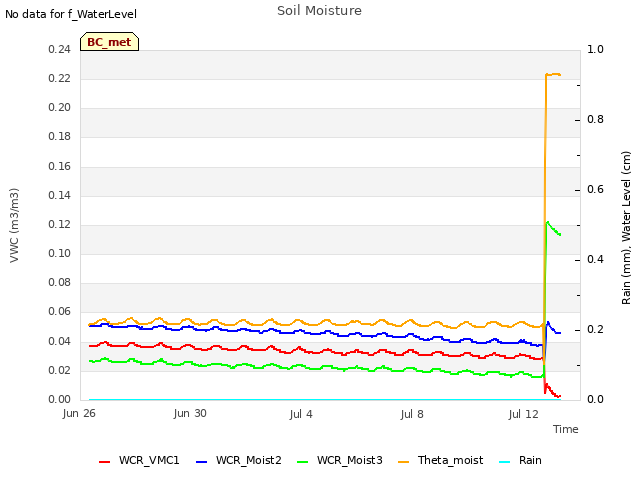Click the Time axis label
The height and width of the screenshot is (480, 640).
click(x=566, y=429)
